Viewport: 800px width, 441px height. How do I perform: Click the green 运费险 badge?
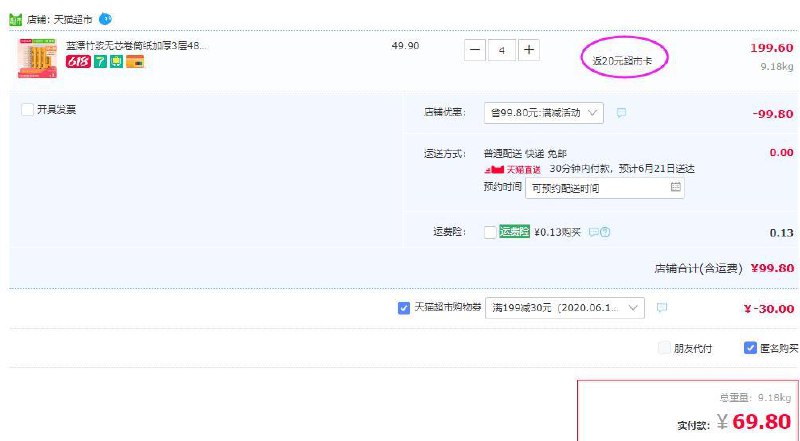pos(514,232)
